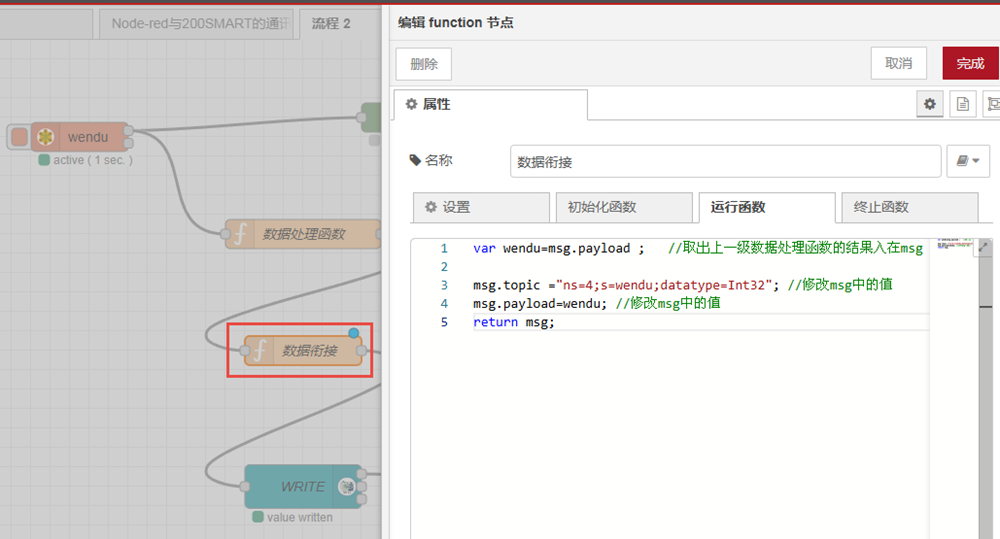Click the 数据处理函数 node function icon
1000x539 pixels.
240,234
